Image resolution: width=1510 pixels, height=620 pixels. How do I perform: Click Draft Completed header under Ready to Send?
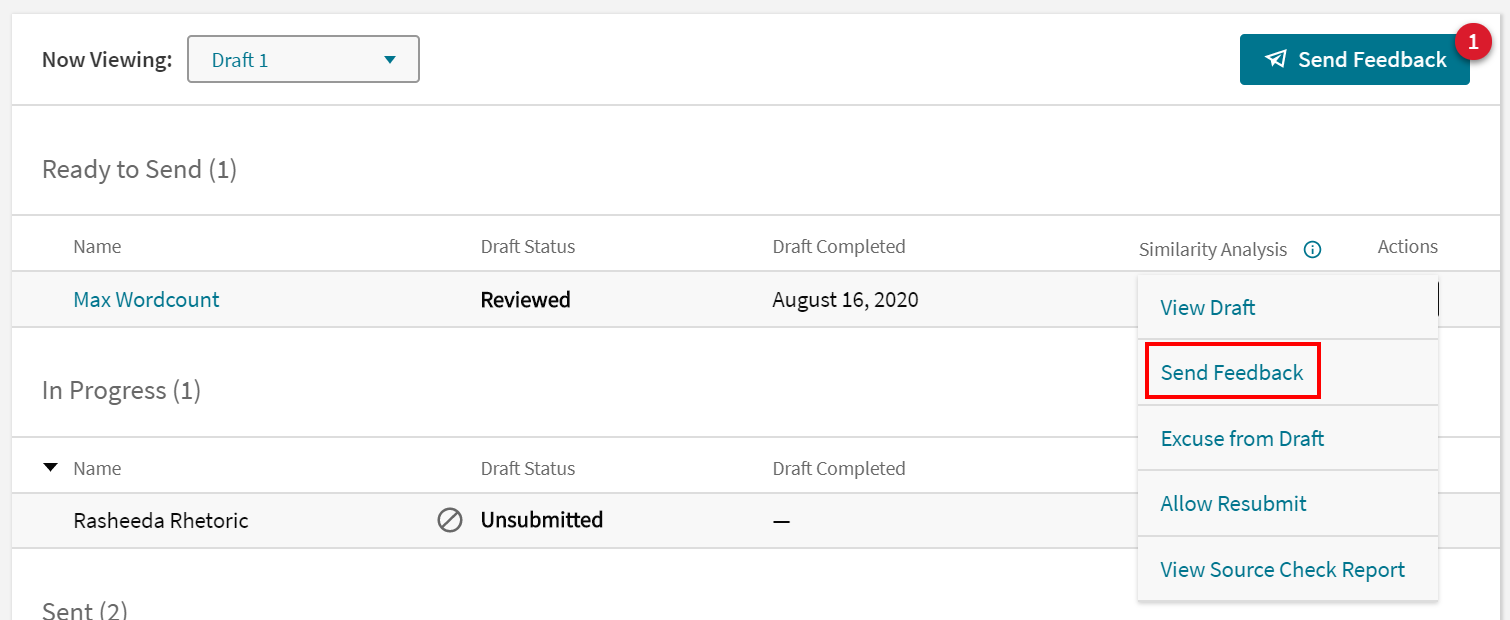(838, 247)
